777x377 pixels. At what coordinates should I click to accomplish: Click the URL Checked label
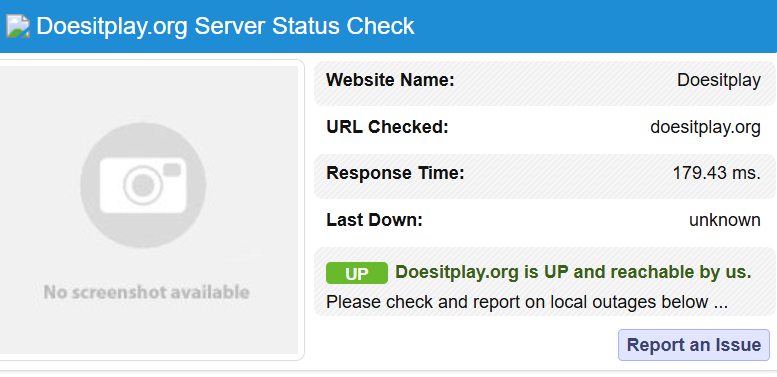(387, 127)
